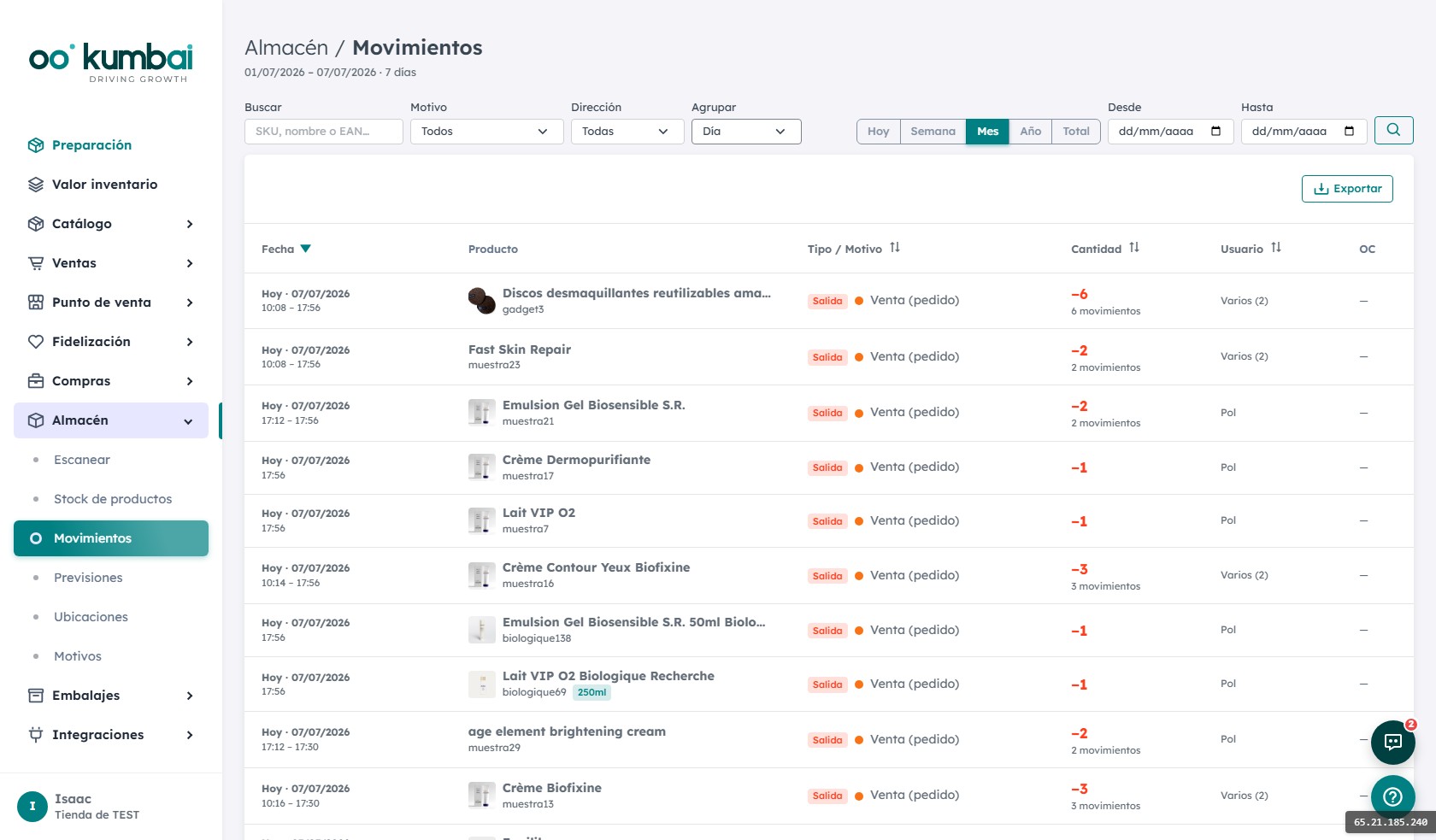The image size is (1436, 840).
Task: Open the Agrupar Día dropdown
Action: coord(746,132)
